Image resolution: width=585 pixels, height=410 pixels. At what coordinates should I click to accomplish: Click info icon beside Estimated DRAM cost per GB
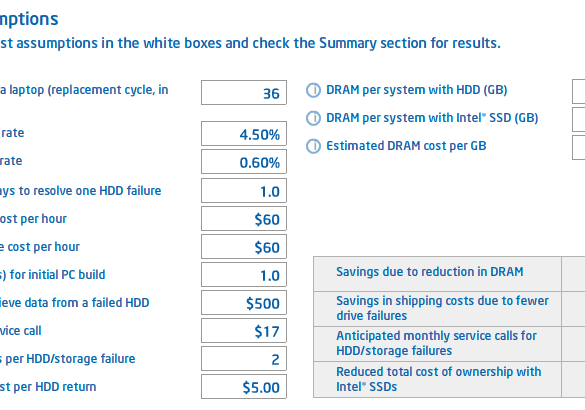pos(313,146)
